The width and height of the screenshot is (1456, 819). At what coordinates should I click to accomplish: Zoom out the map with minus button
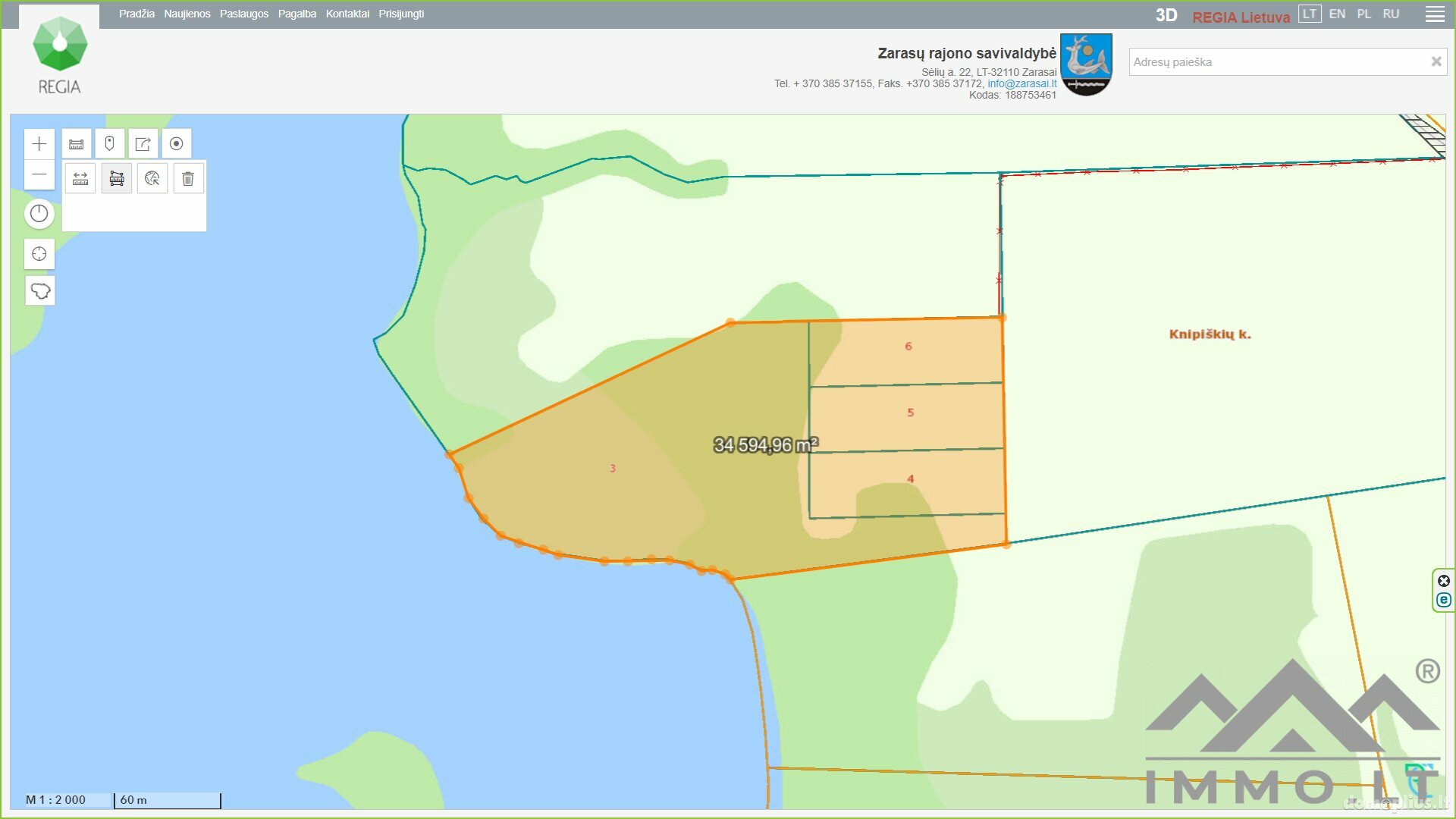click(39, 174)
